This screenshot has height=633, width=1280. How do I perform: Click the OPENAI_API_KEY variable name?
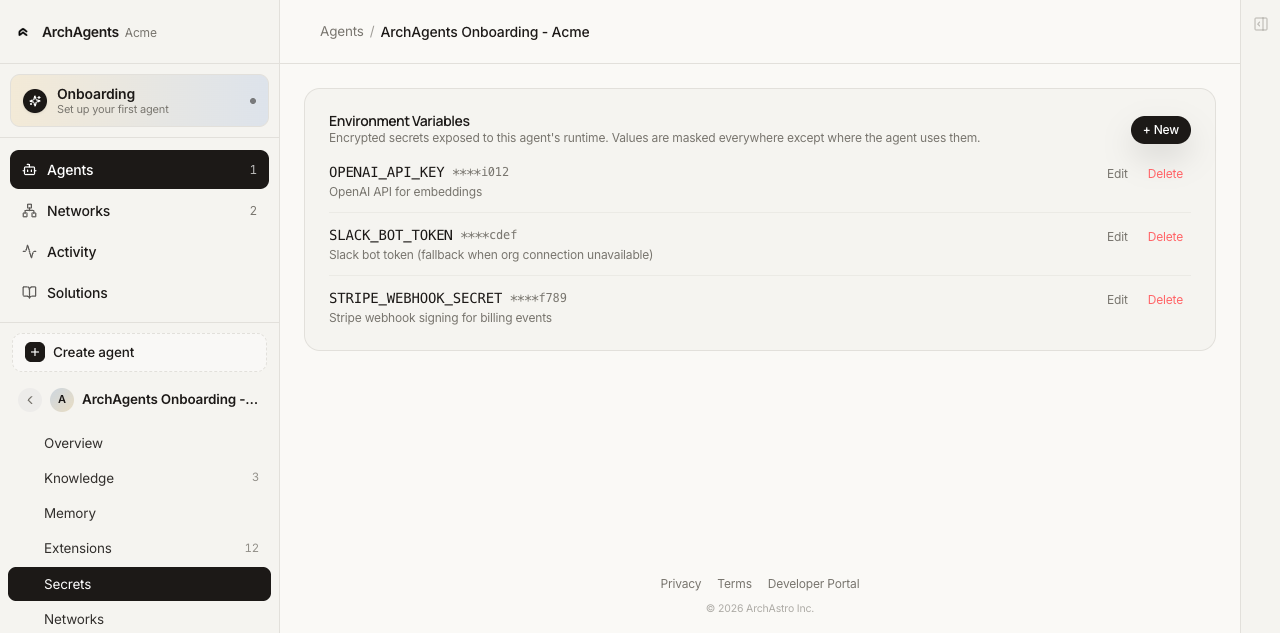387,172
